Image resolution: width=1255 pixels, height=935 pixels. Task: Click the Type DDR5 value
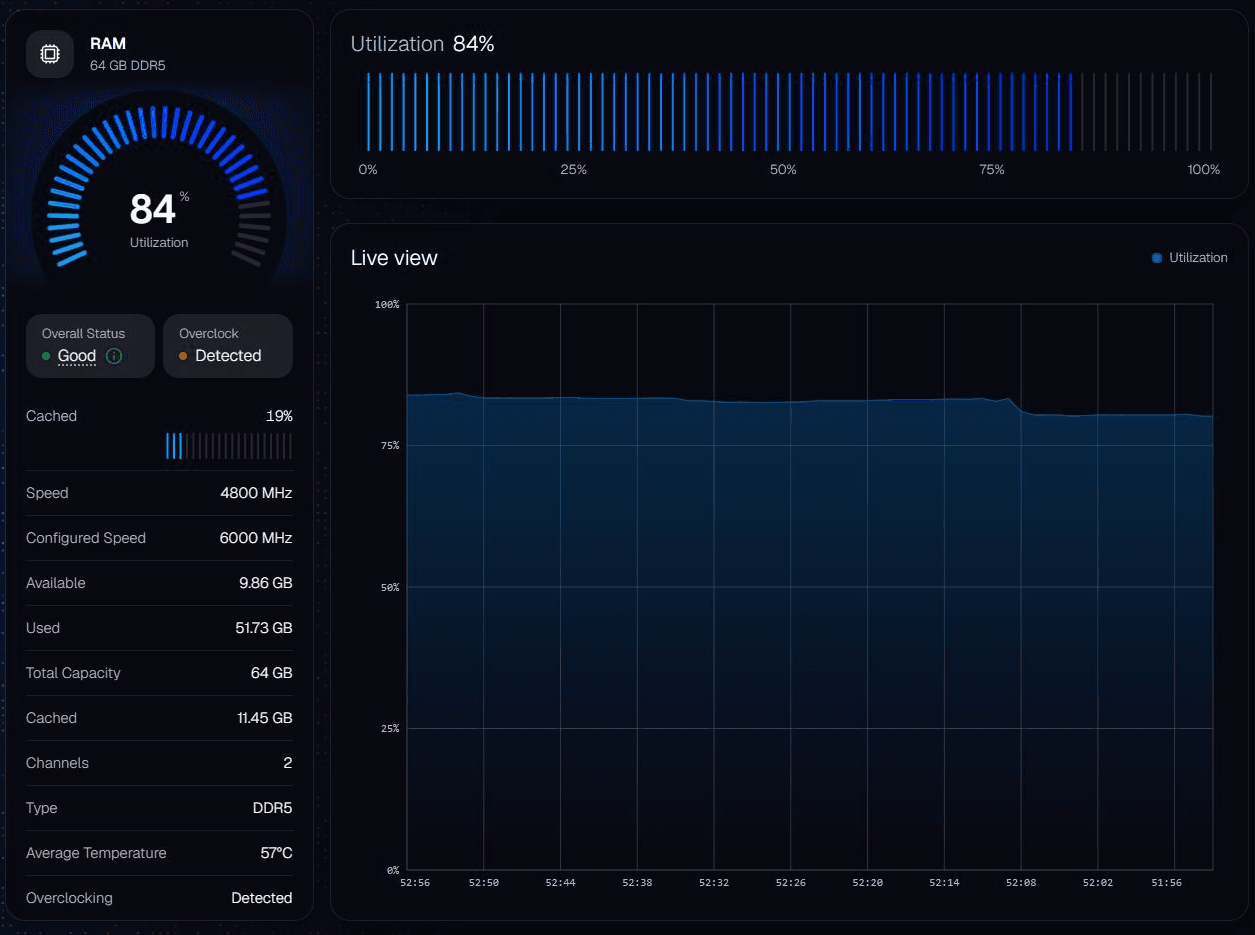273,808
